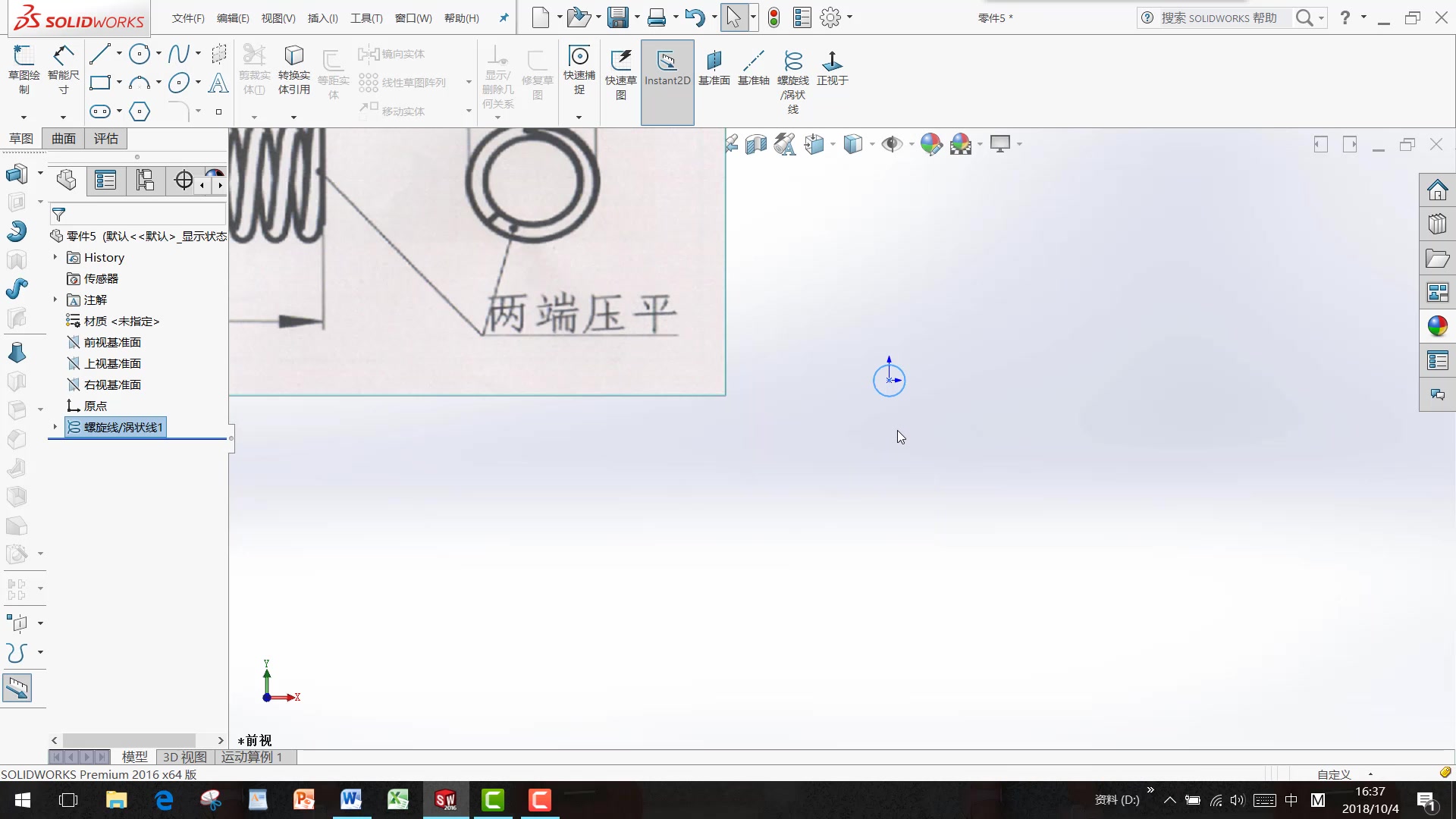The image size is (1456, 819).
Task: Open the Sketch Text tool
Action: coord(218,83)
